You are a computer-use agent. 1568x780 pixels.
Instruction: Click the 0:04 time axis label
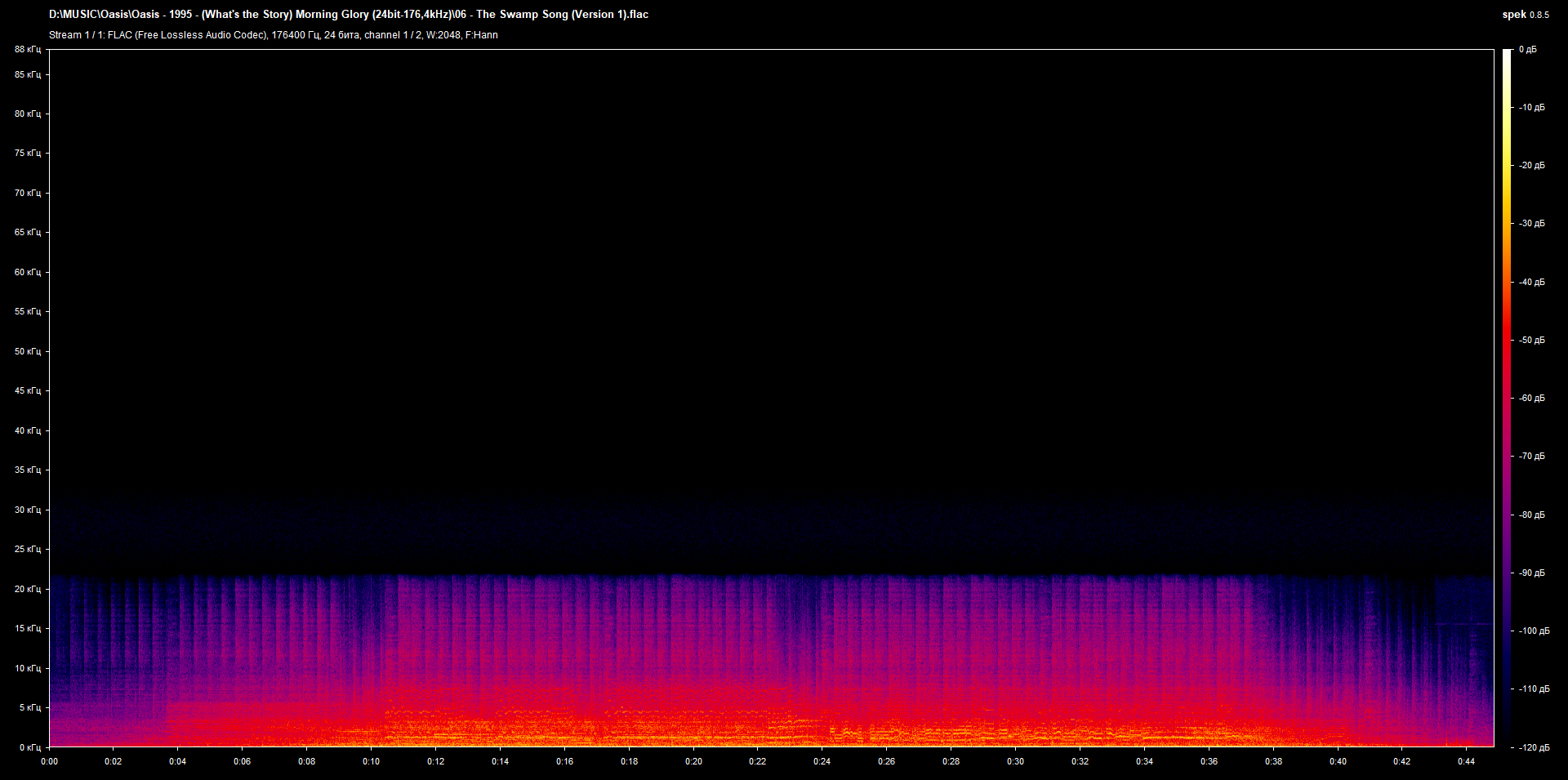178,762
